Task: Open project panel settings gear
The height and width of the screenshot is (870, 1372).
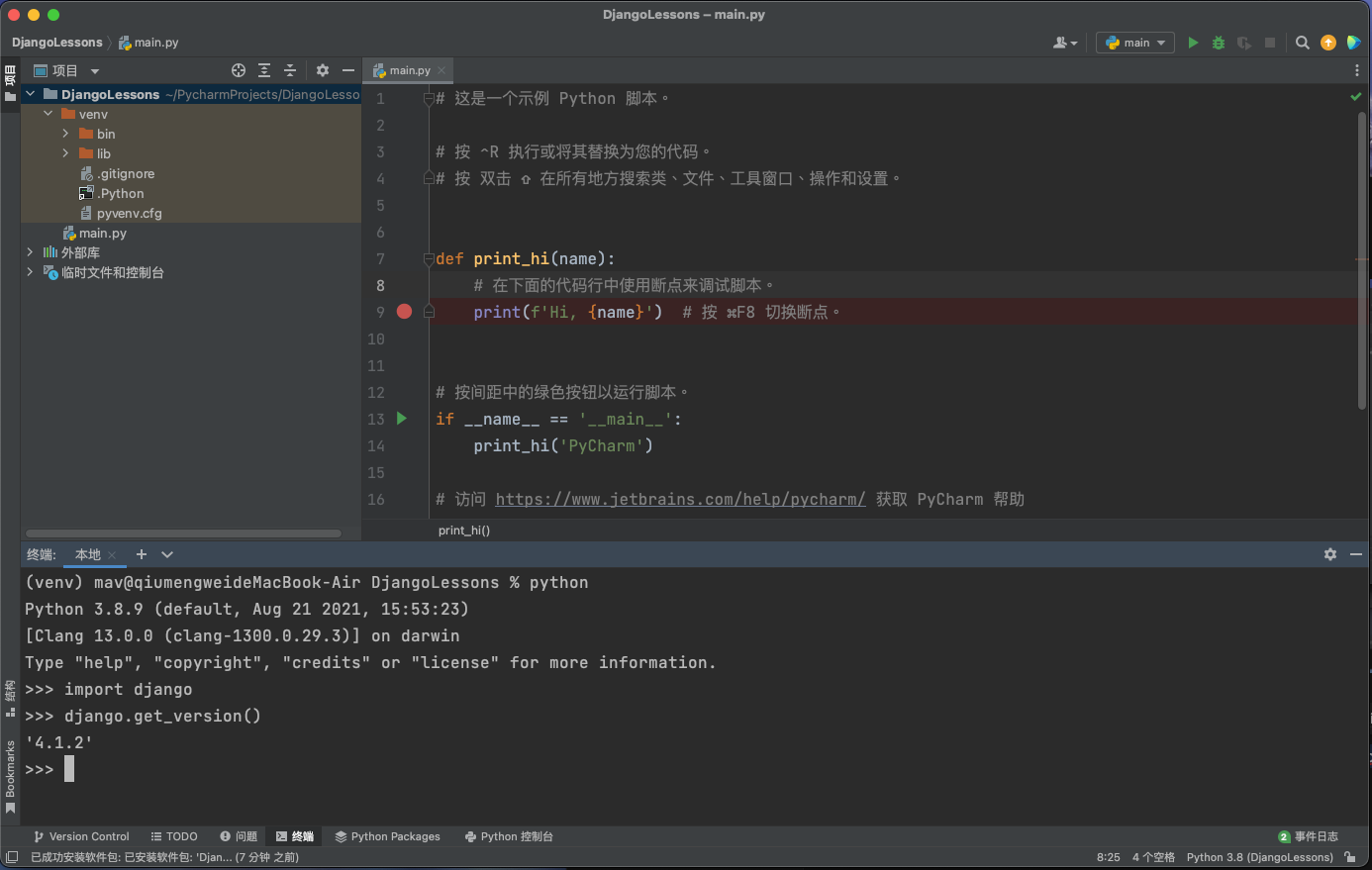Action: pos(323,70)
